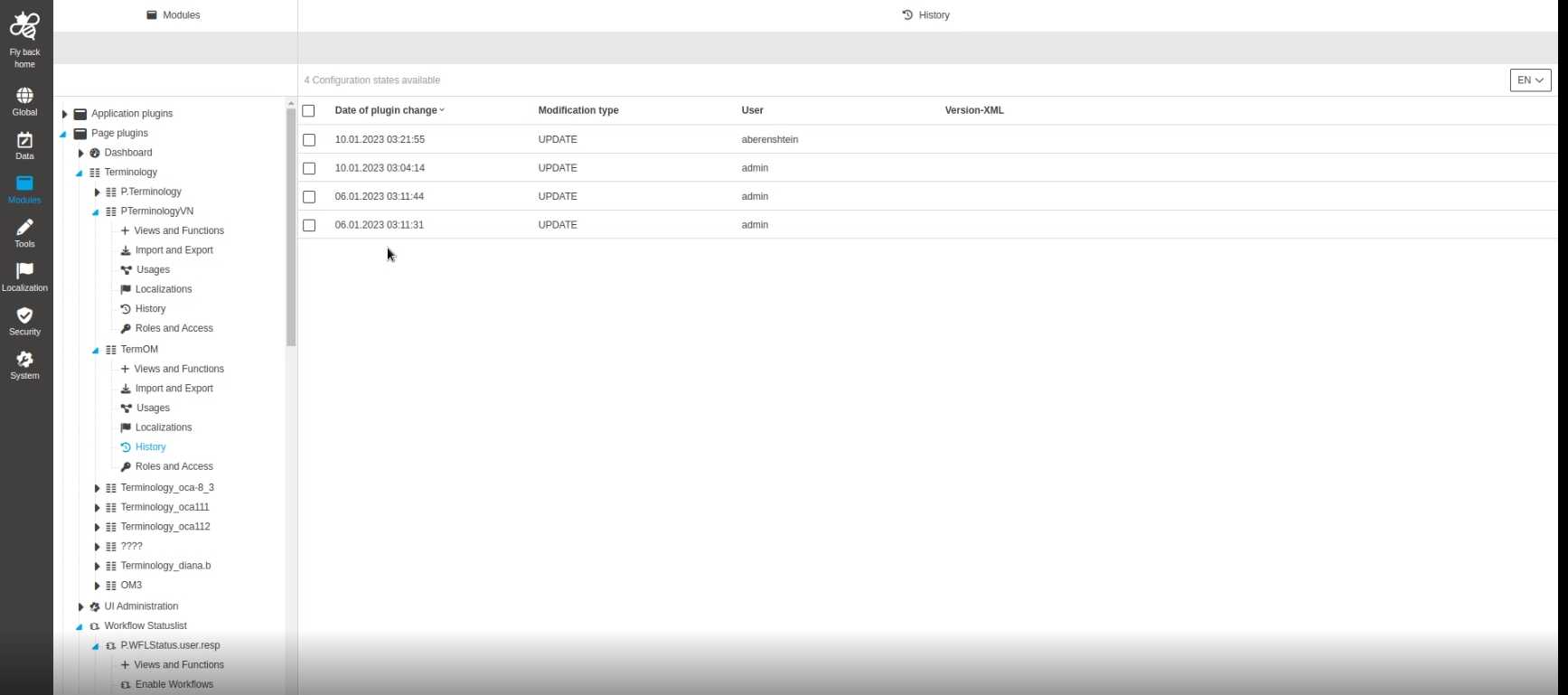Image resolution: width=1568 pixels, height=695 pixels.
Task: Open the Global section in the sidebar
Action: pyautogui.click(x=24, y=102)
